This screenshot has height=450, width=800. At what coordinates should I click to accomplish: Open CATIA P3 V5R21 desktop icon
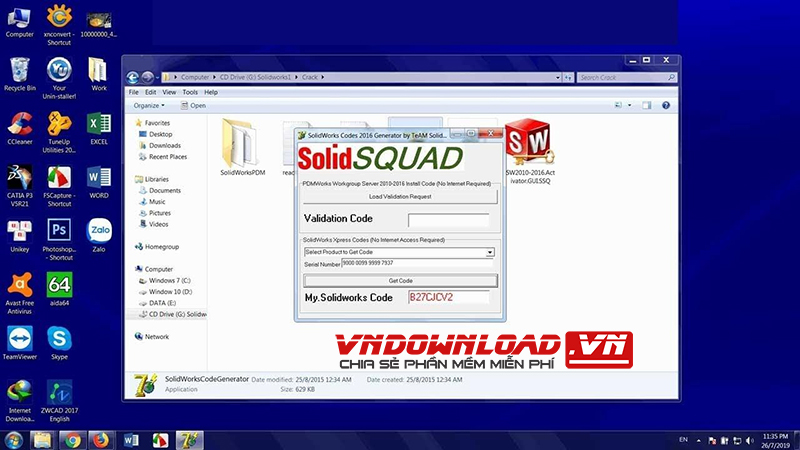(19, 186)
